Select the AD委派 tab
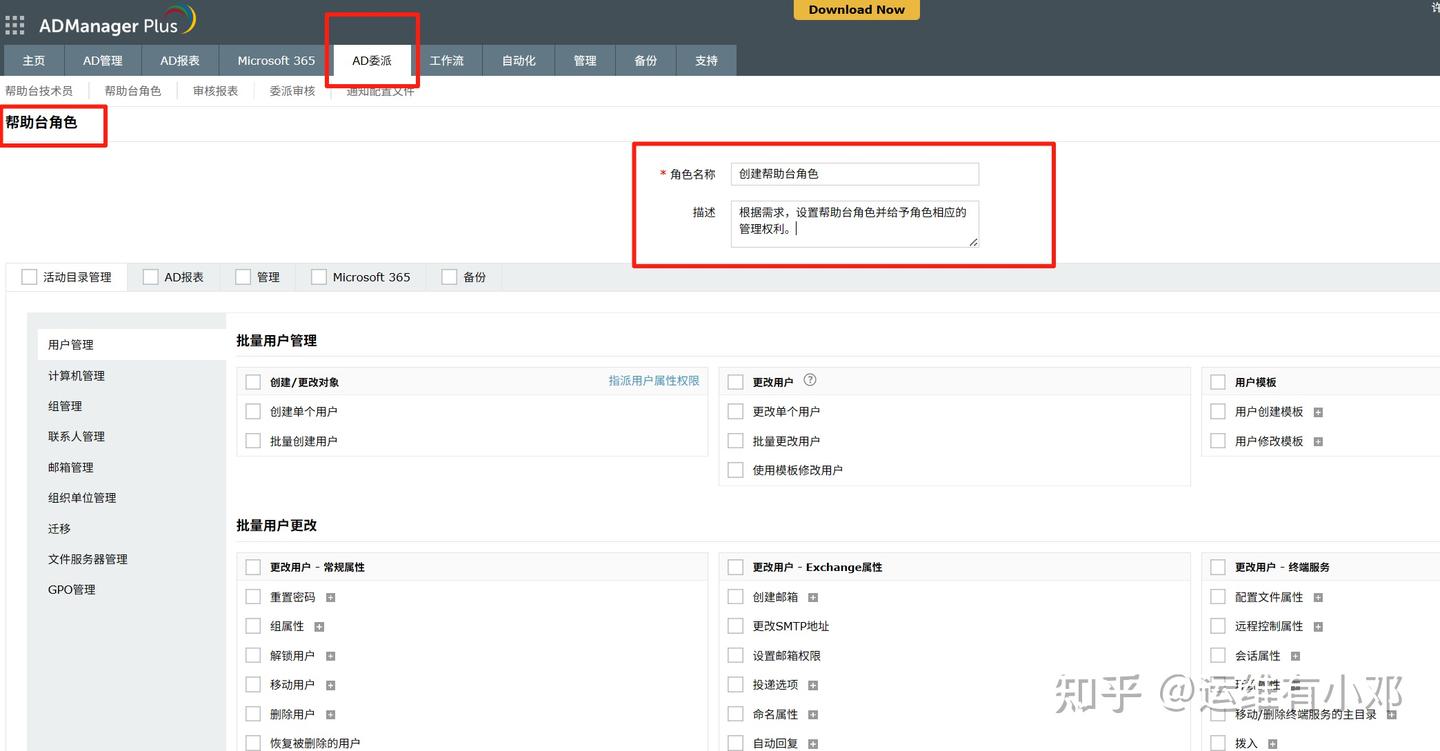The height and width of the screenshot is (751, 1440). click(372, 60)
